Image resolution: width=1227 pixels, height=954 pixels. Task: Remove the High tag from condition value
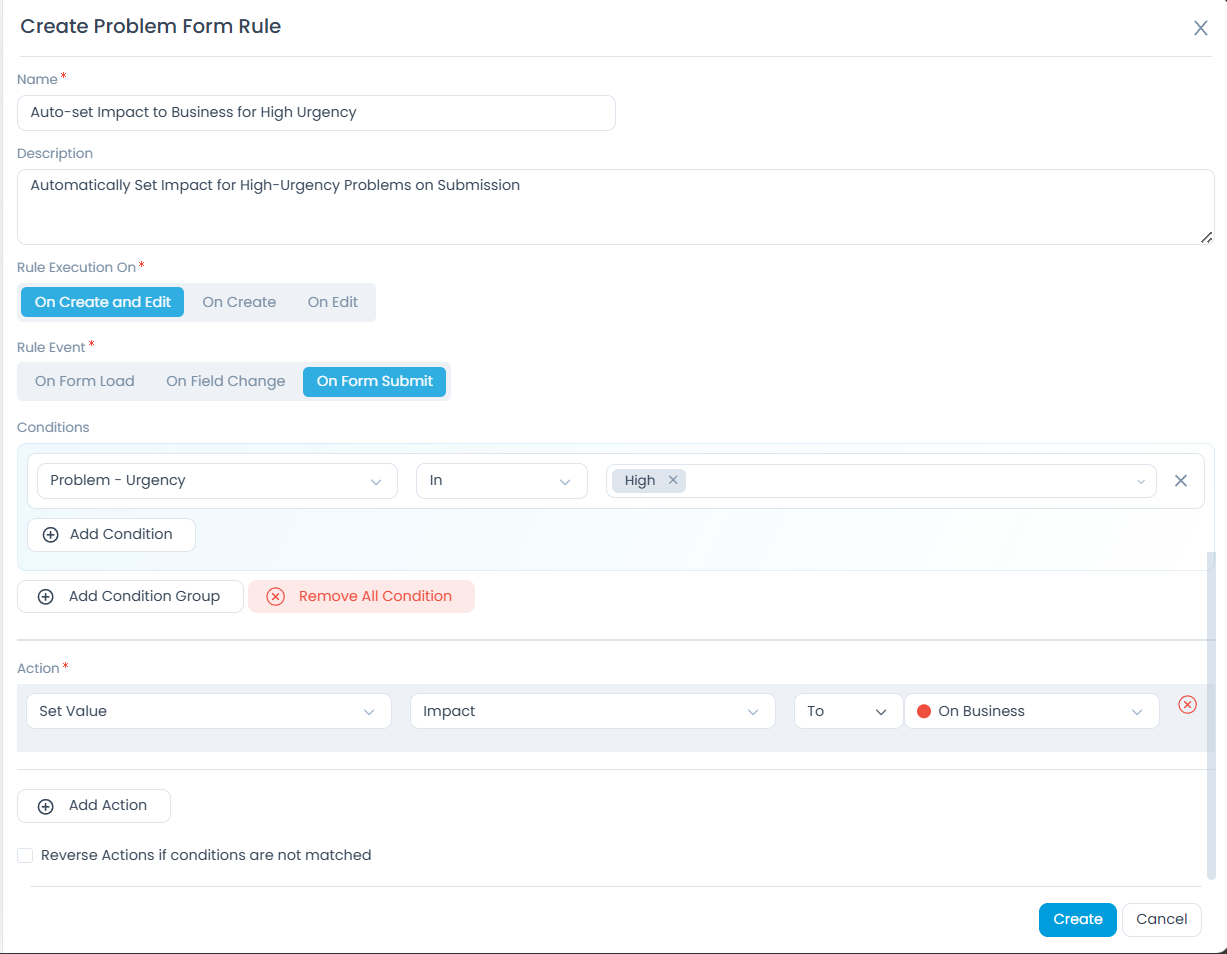(x=673, y=480)
